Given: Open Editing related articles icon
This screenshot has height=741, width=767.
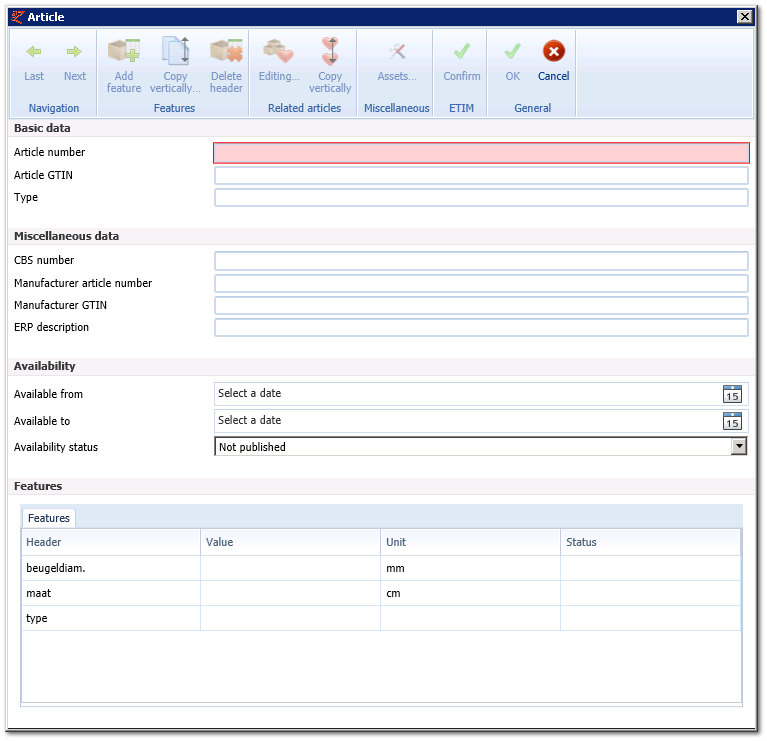Looking at the screenshot, I should [x=279, y=51].
